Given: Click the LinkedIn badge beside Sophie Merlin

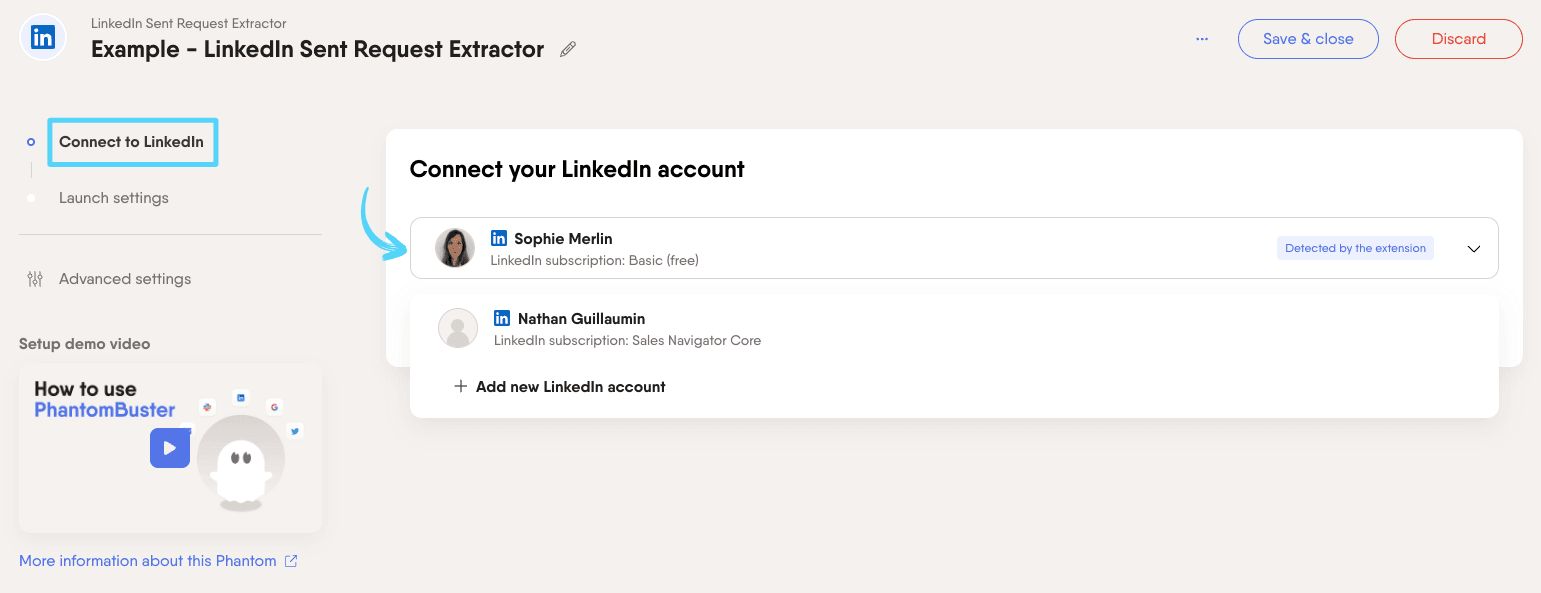Looking at the screenshot, I should point(498,238).
